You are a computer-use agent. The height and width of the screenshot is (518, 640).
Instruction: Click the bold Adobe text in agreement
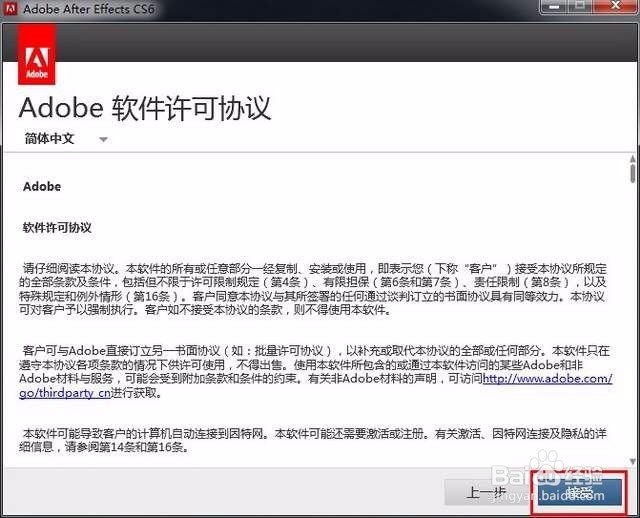pyautogui.click(x=42, y=187)
